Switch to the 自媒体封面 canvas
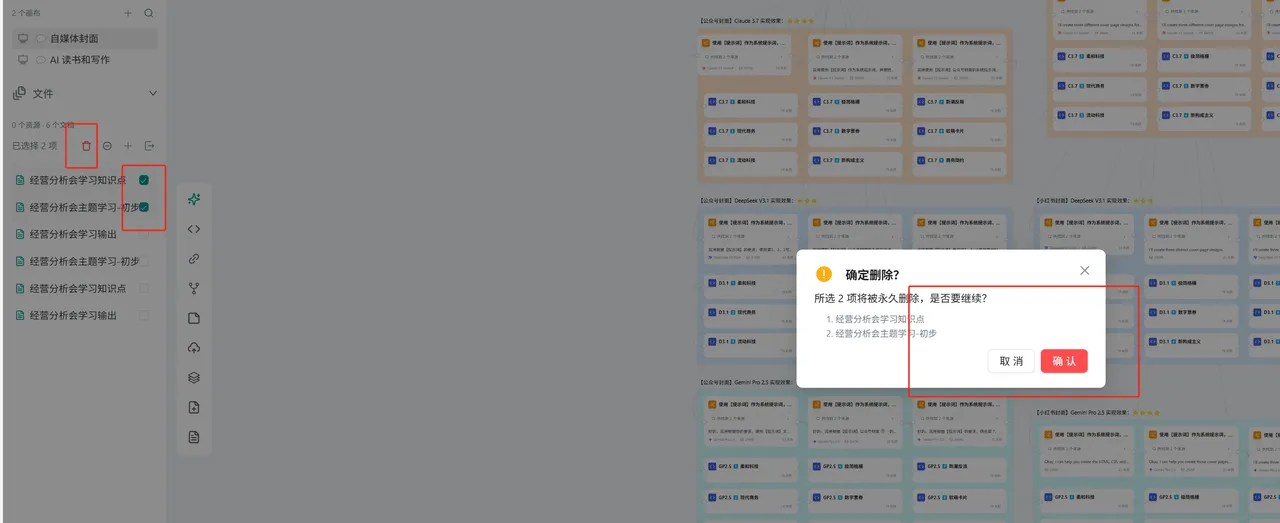Viewport: 1280px width, 523px height. coord(84,38)
